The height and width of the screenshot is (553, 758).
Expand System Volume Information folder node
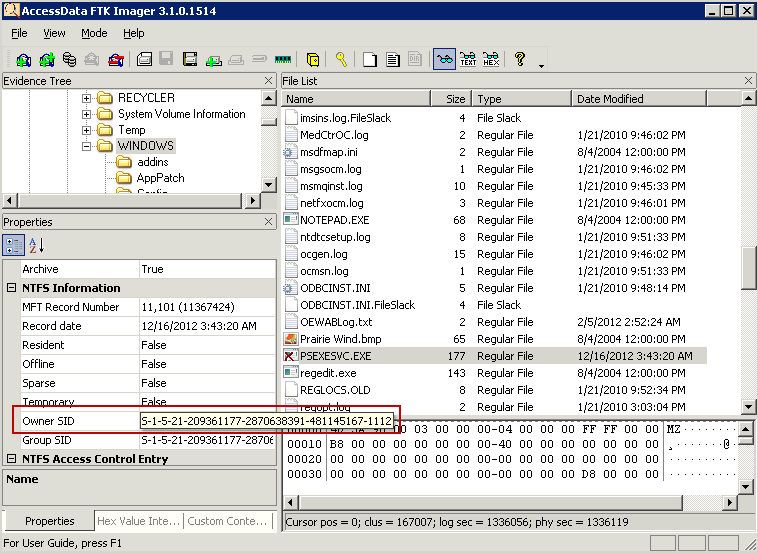pos(87,114)
